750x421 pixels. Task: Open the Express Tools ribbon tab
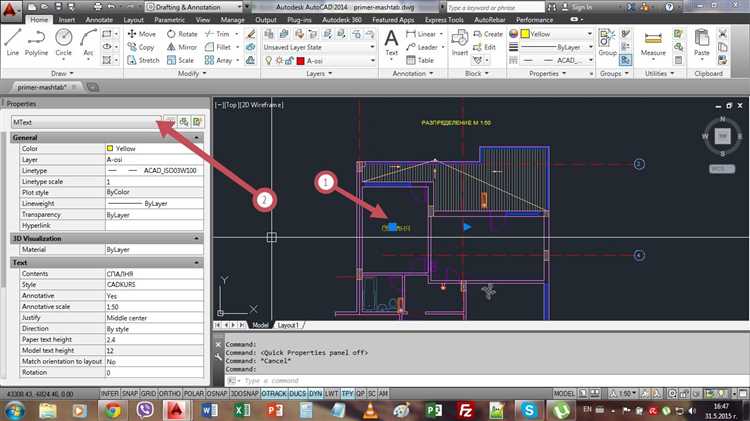pos(444,20)
